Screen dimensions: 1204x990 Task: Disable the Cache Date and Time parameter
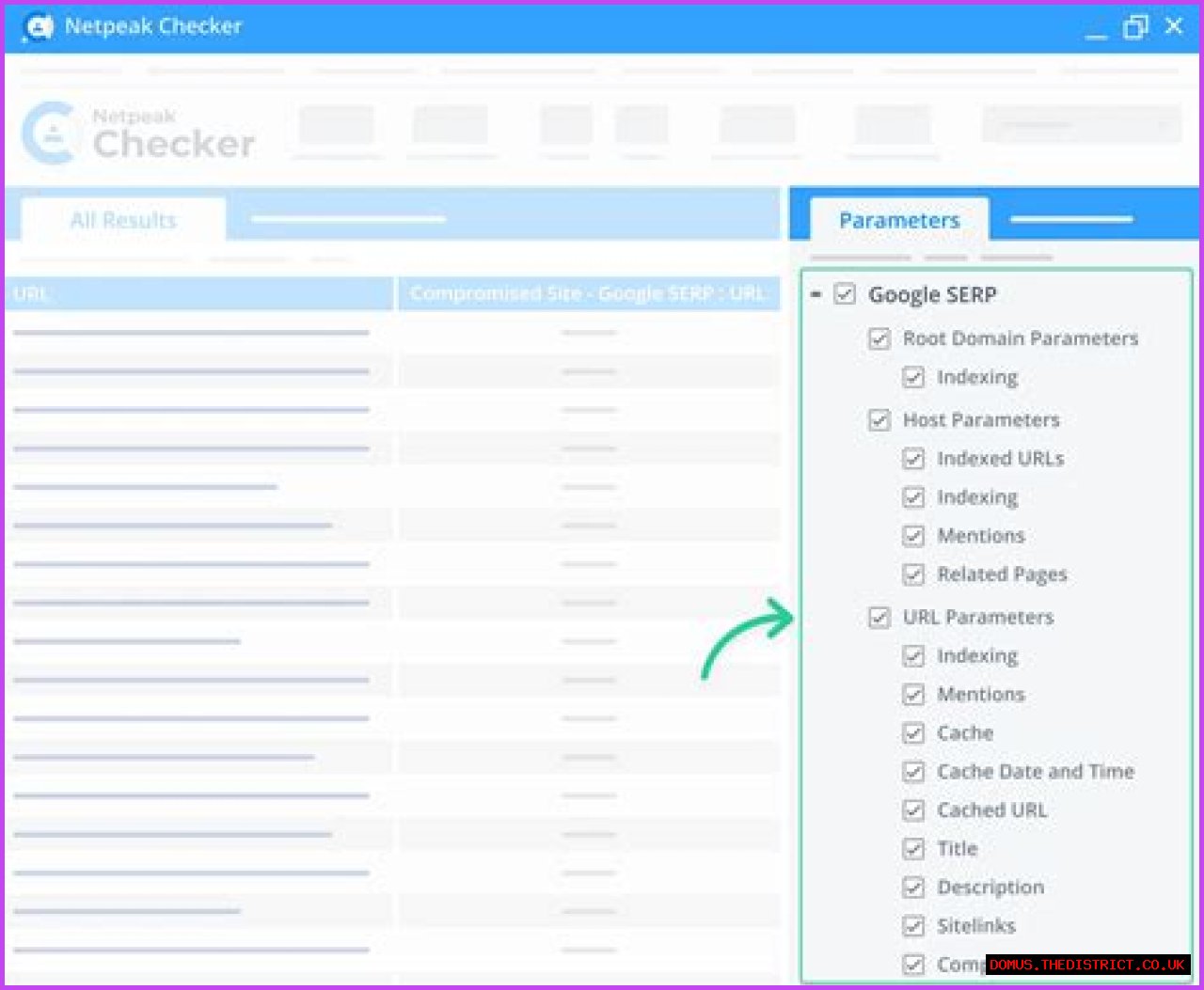pos(913,772)
